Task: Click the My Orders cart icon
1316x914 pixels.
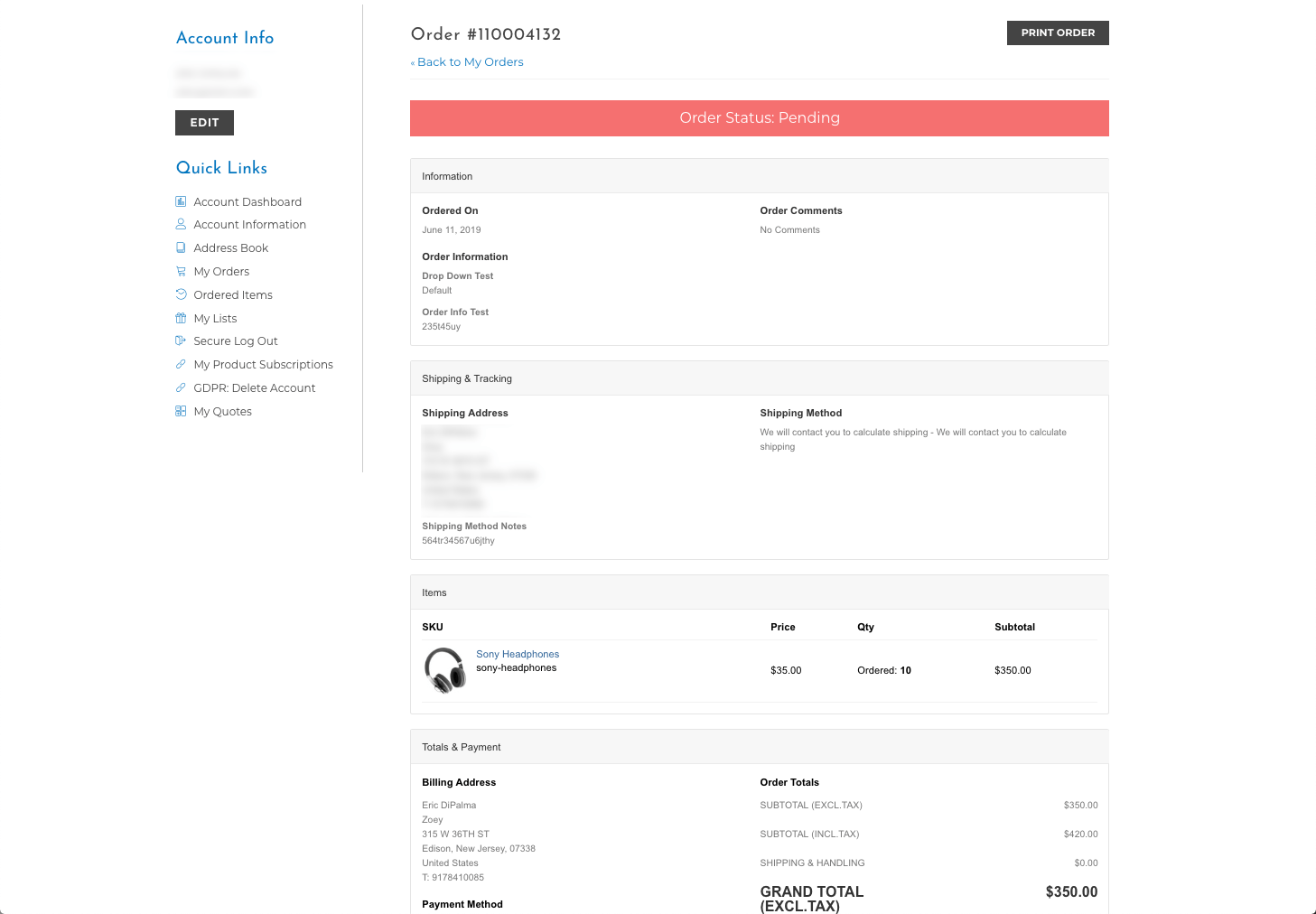Action: 181,271
